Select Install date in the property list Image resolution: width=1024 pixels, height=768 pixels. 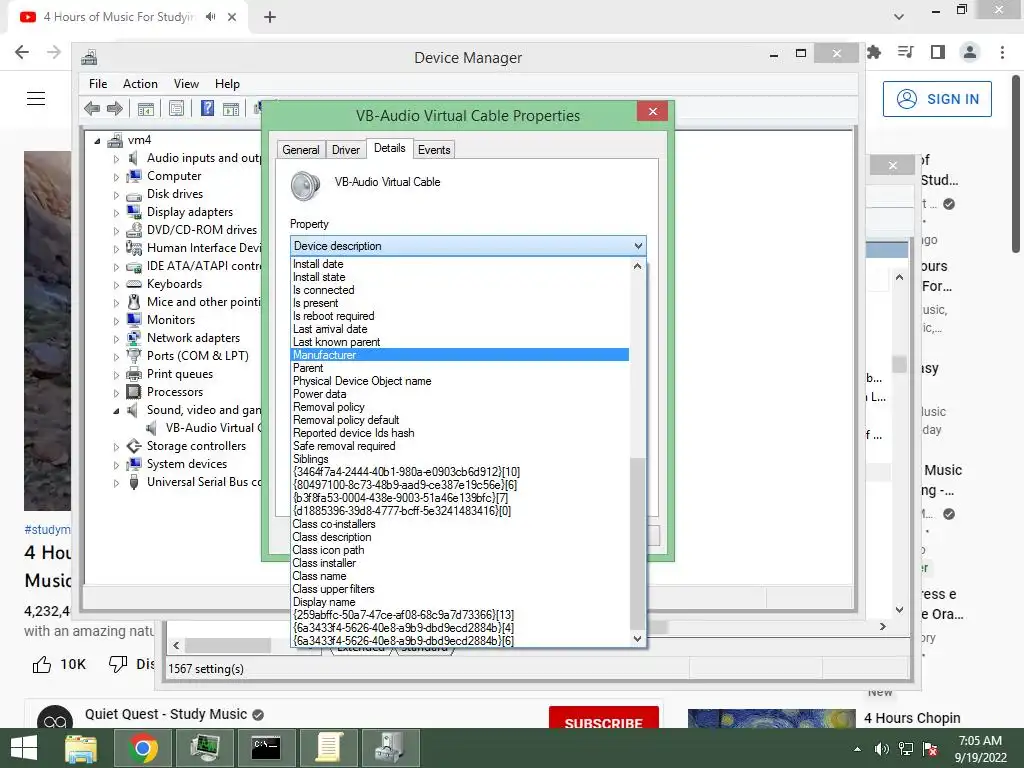[460, 264]
